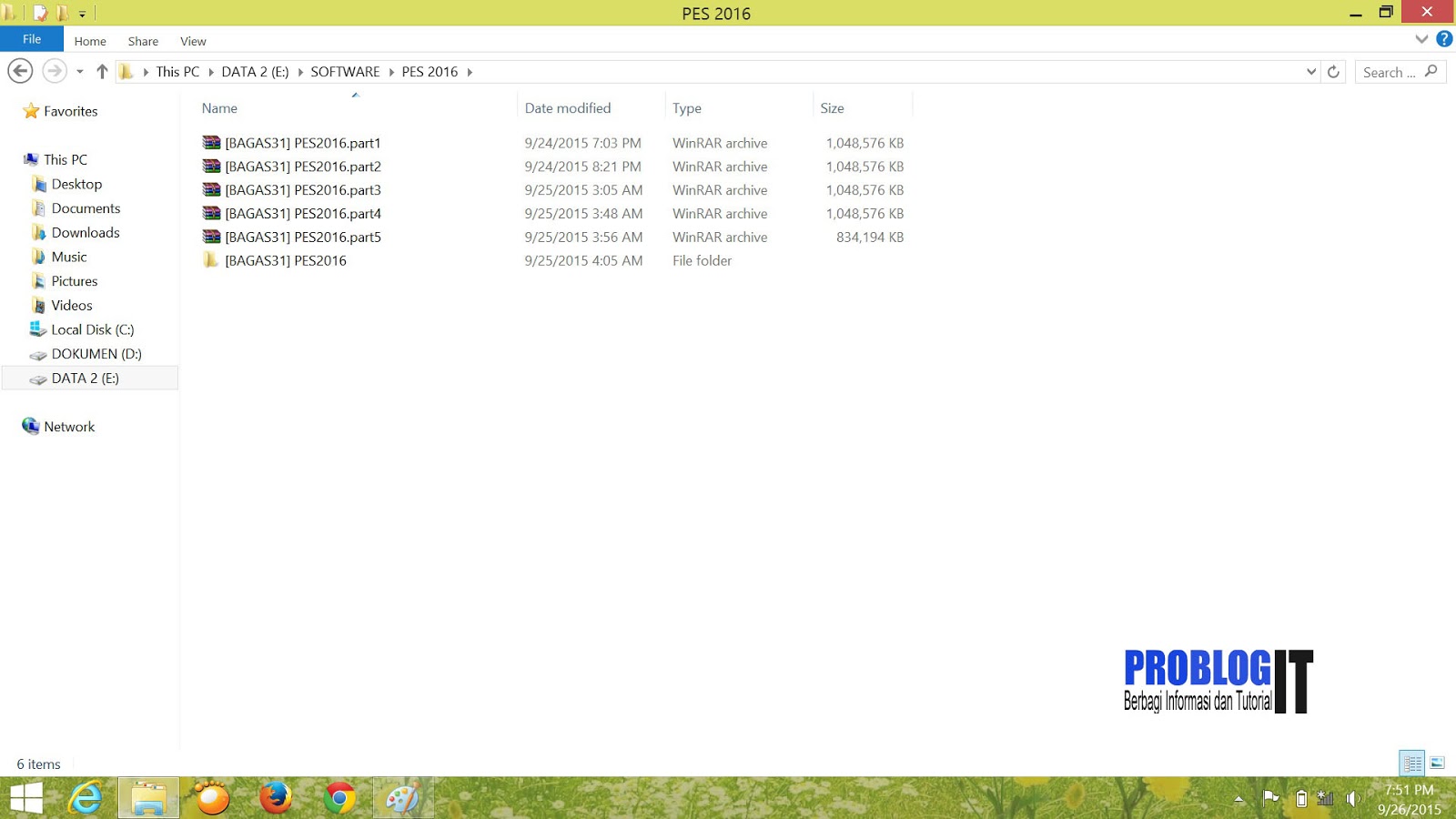This screenshot has width=1456, height=819.
Task: Click the volume speaker tray icon
Action: pos(1353,799)
